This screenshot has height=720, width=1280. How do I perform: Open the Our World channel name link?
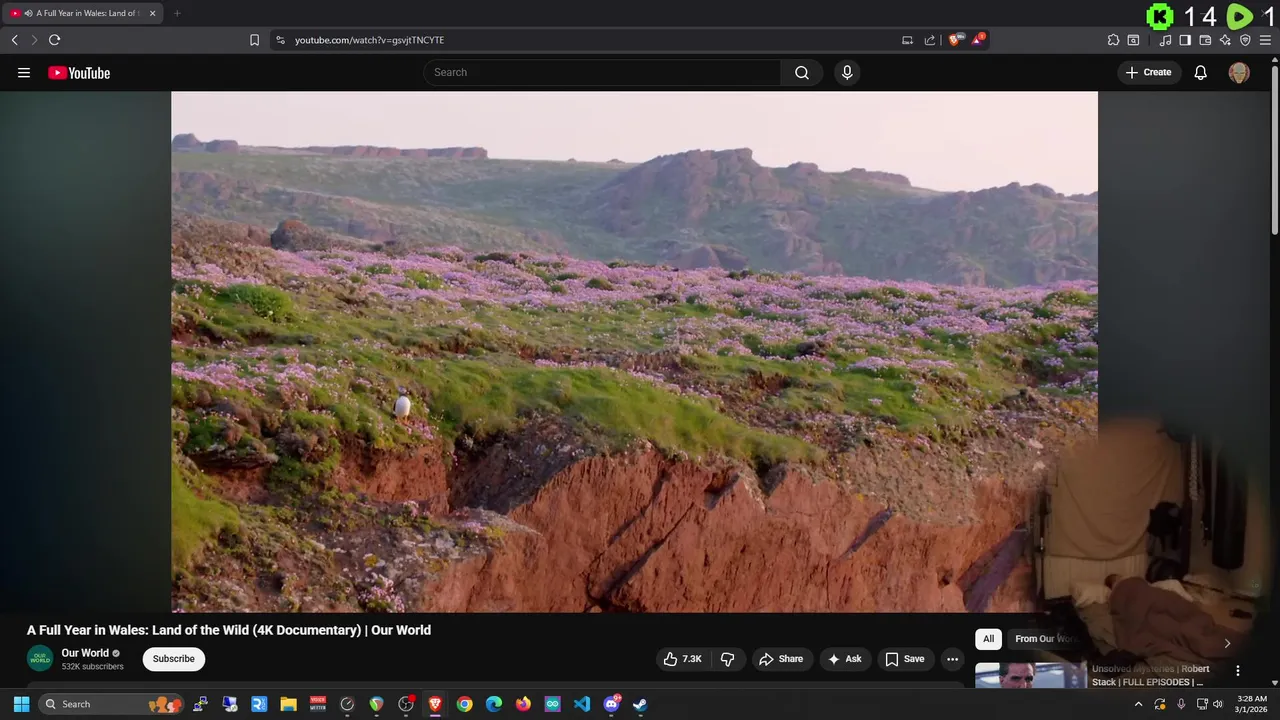85,653
